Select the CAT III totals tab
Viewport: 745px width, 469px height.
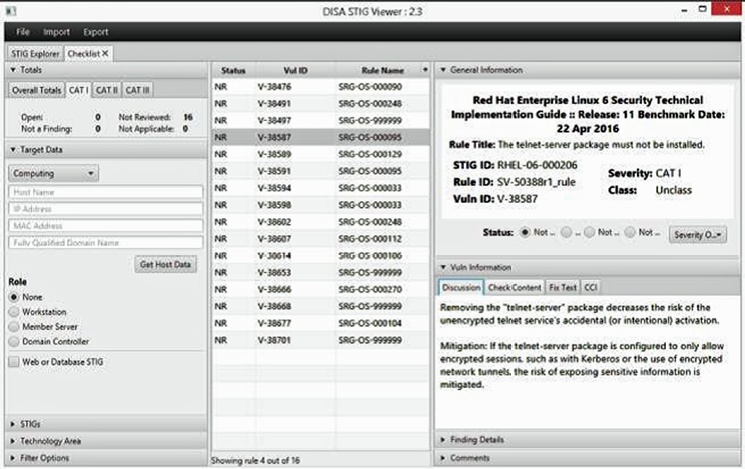(x=137, y=90)
